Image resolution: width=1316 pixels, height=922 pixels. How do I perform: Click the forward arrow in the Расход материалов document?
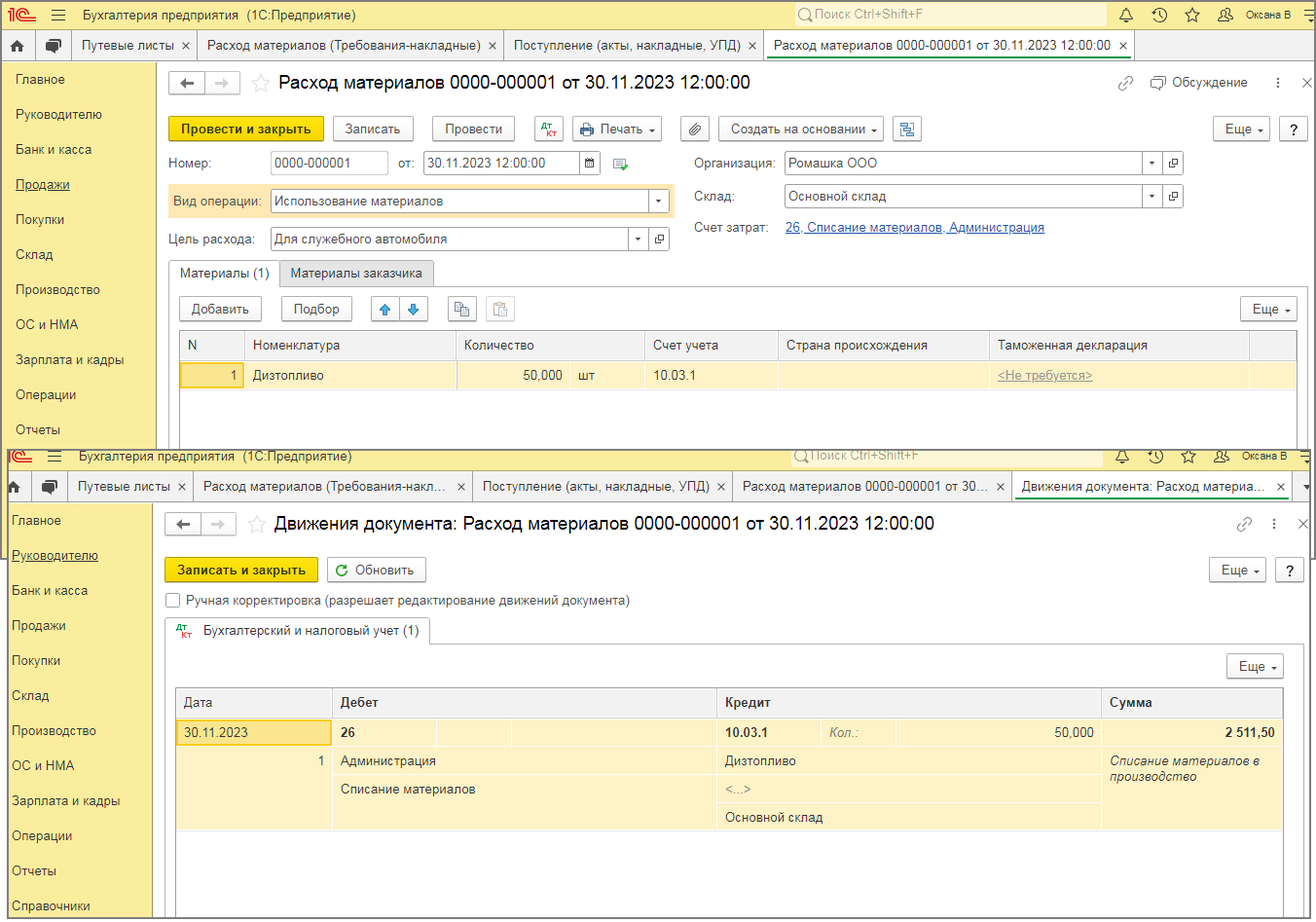(x=222, y=84)
